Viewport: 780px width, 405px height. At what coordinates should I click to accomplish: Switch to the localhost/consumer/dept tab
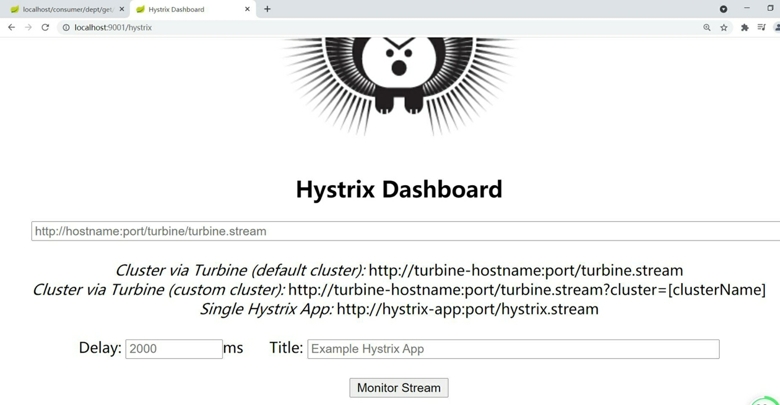pos(65,9)
